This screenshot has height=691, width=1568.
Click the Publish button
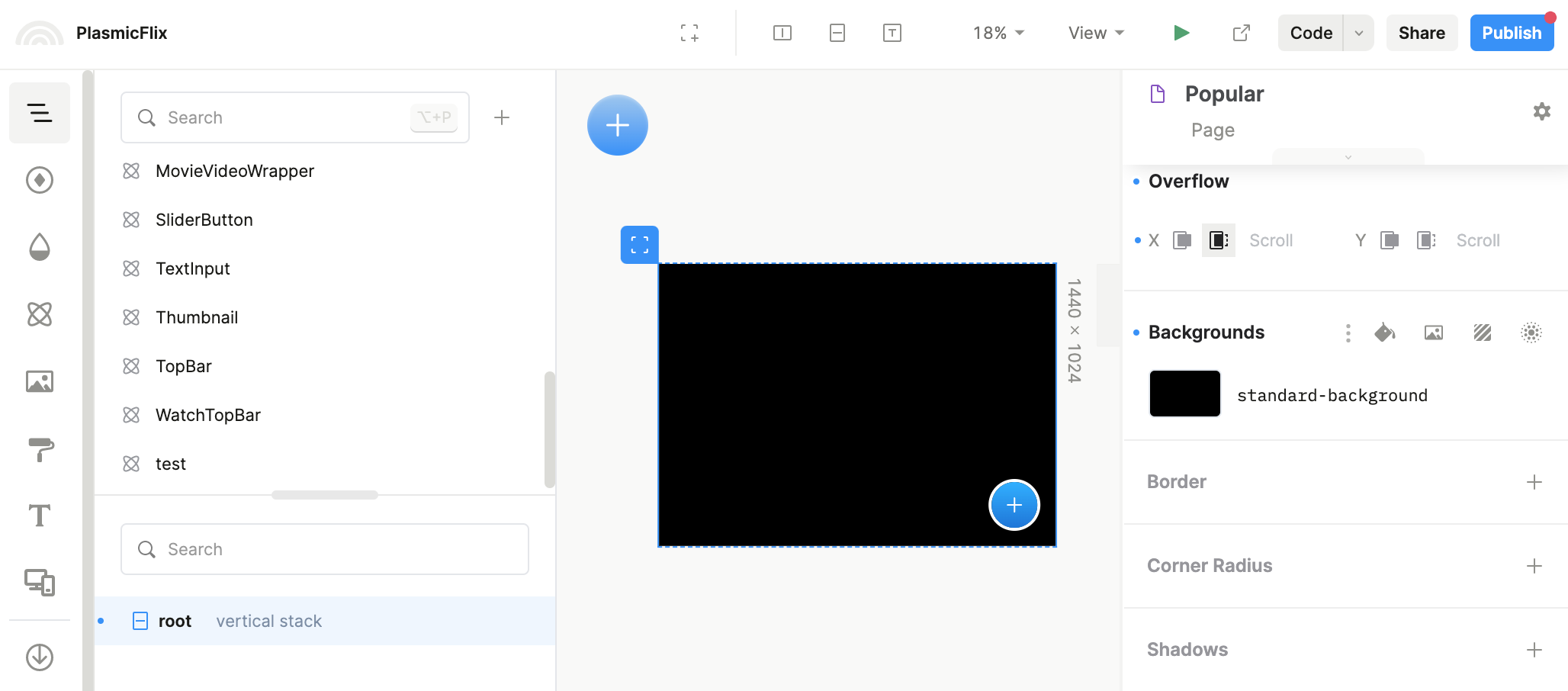point(1512,33)
